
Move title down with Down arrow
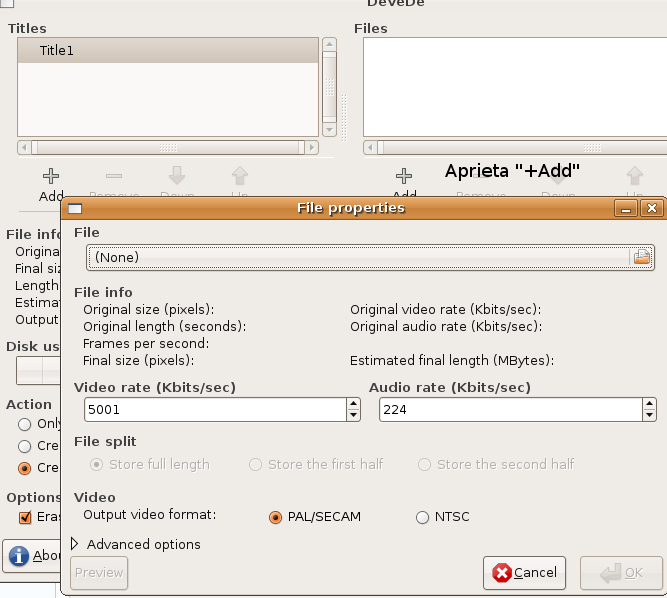(177, 183)
